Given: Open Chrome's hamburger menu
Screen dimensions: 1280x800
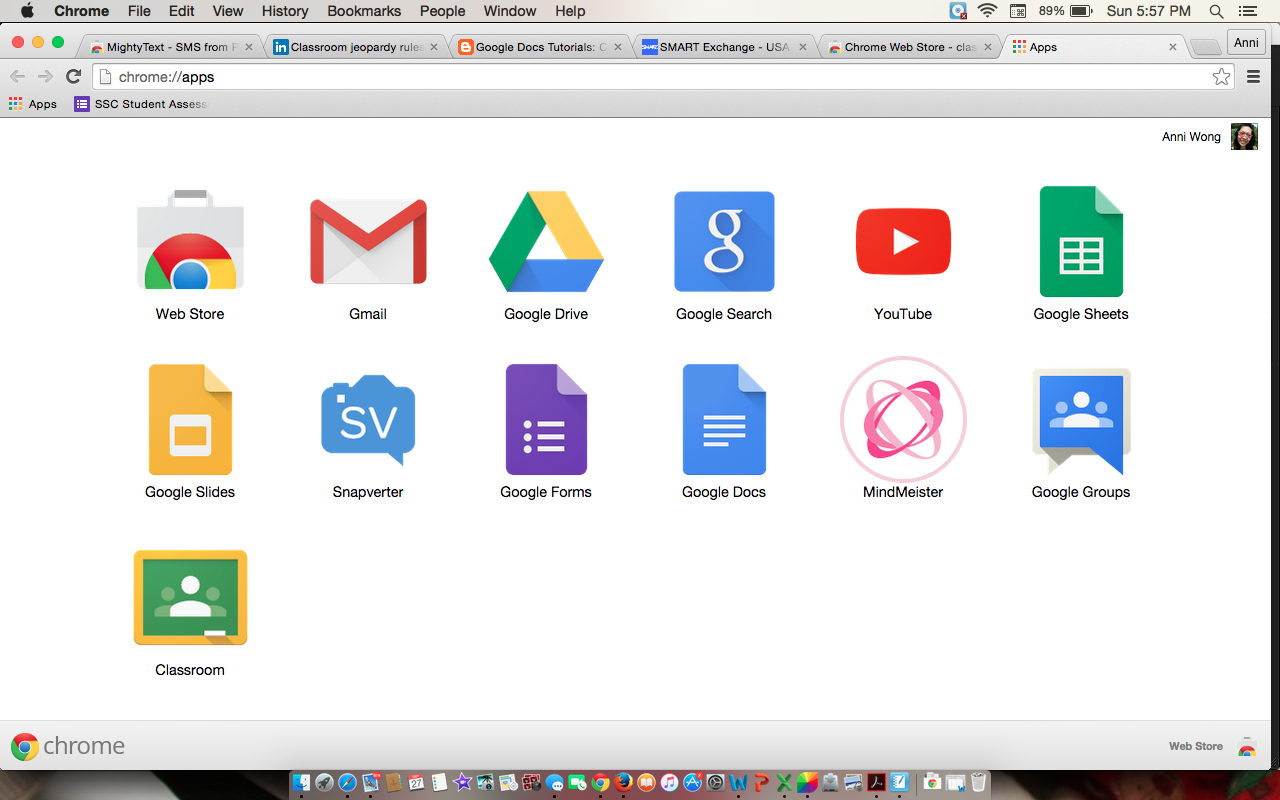Looking at the screenshot, I should (1253, 76).
